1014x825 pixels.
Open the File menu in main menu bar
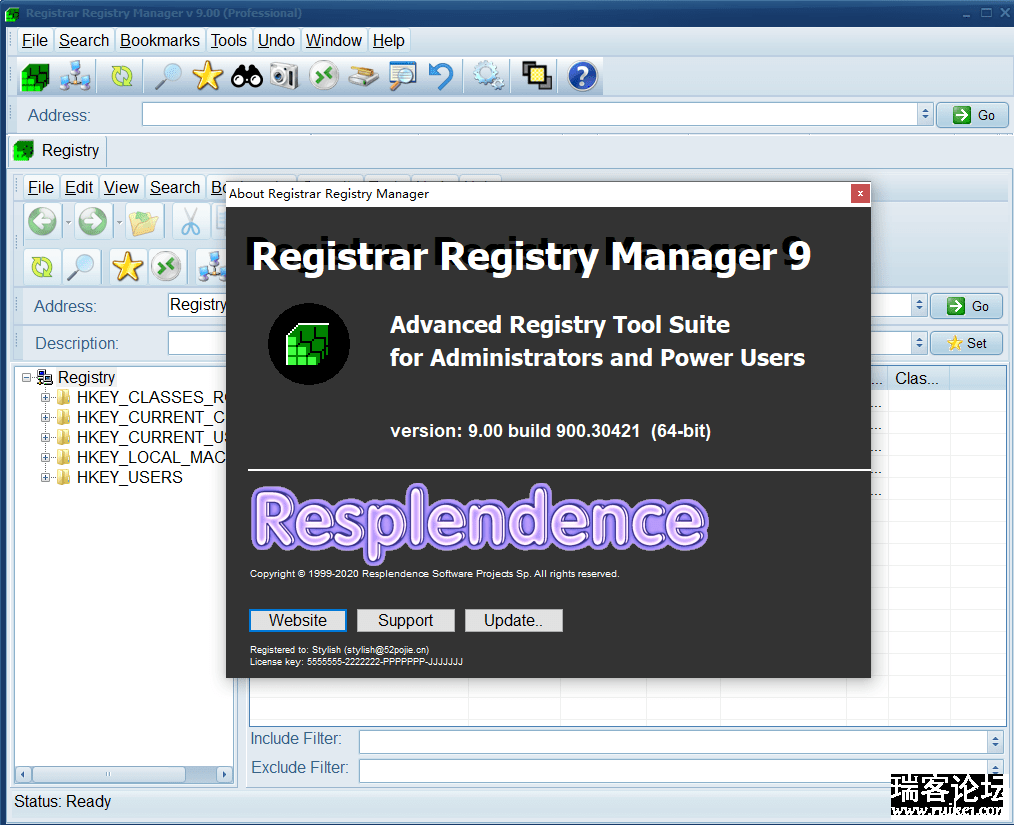[35, 40]
